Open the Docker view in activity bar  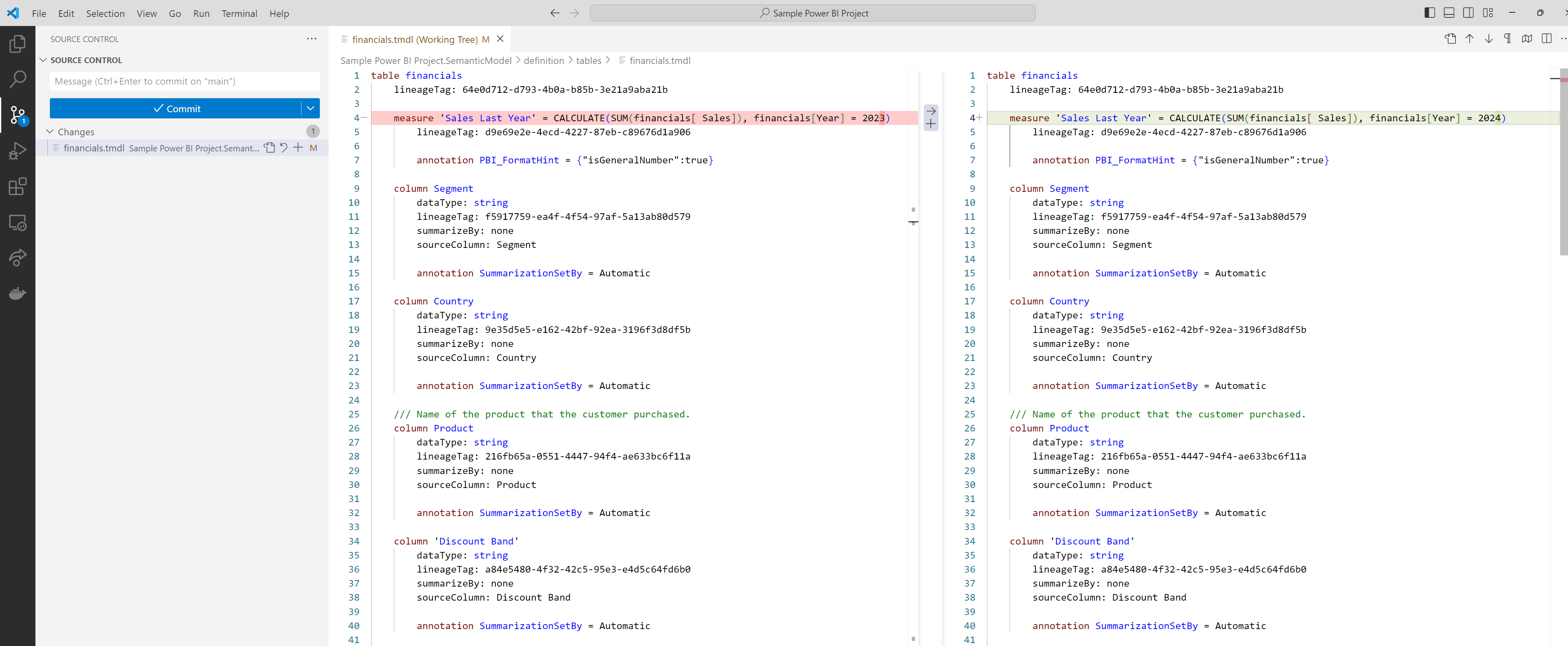click(x=18, y=293)
